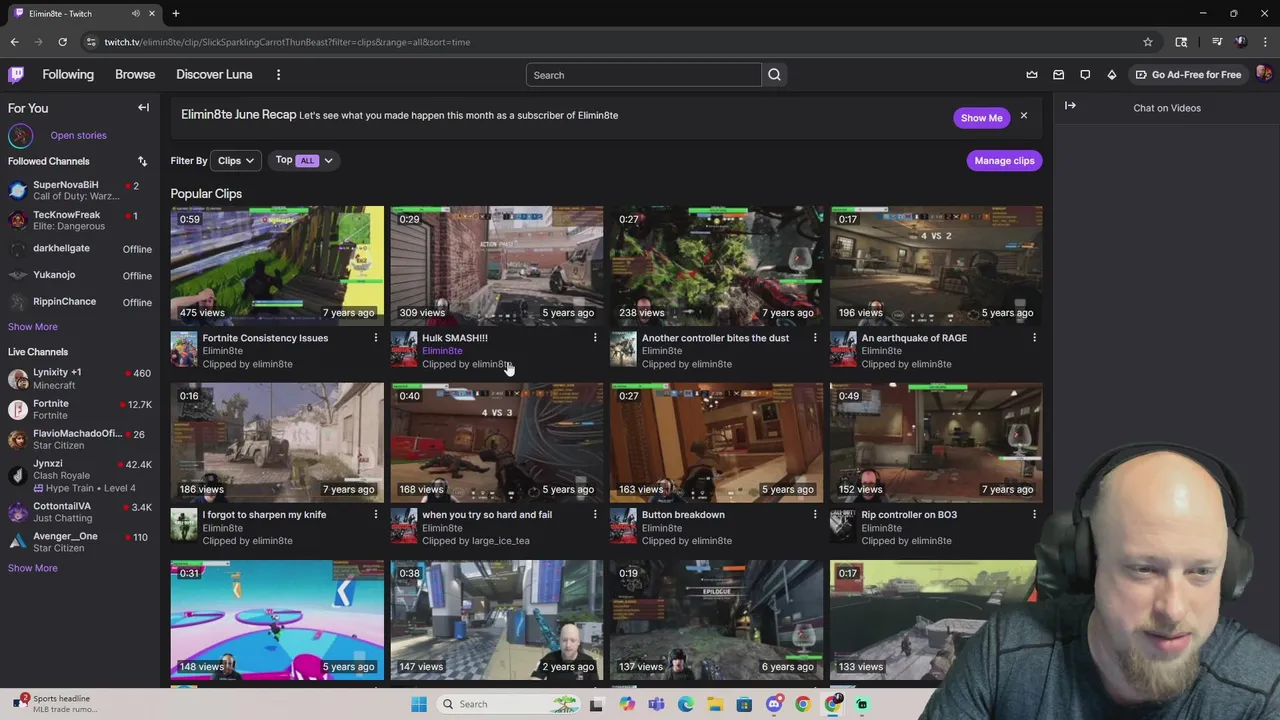This screenshot has width=1280, height=720.
Task: Open stories link in sidebar
Action: coord(78,135)
